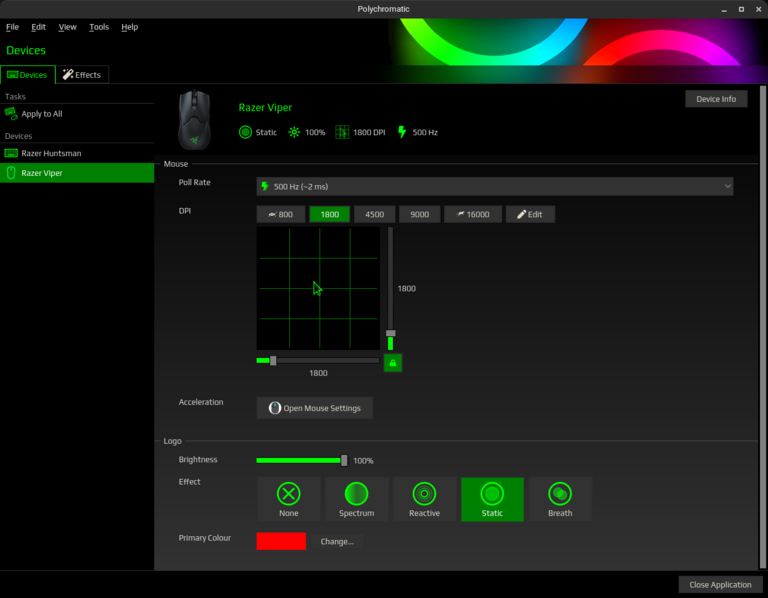Image resolution: width=768 pixels, height=598 pixels.
Task: Click the Apply to All task icon
Action: [11, 114]
